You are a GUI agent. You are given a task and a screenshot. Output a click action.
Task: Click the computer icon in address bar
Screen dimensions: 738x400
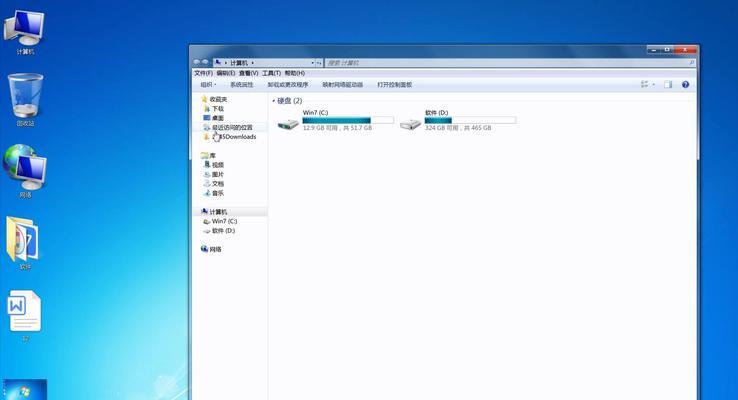(218, 62)
